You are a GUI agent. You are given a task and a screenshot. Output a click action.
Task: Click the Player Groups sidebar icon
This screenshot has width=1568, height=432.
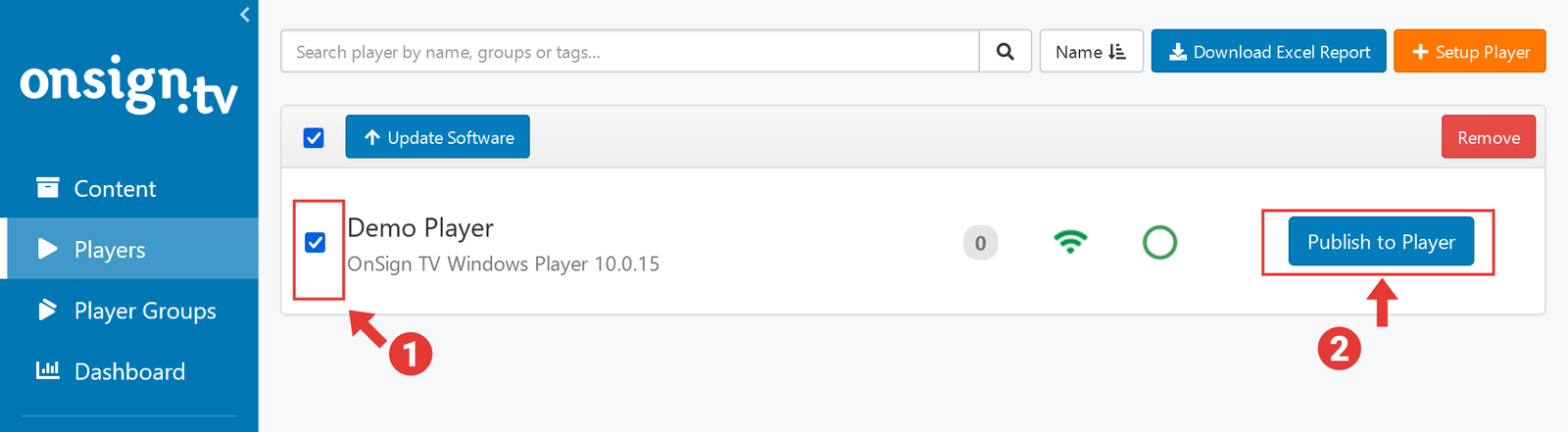(x=47, y=311)
